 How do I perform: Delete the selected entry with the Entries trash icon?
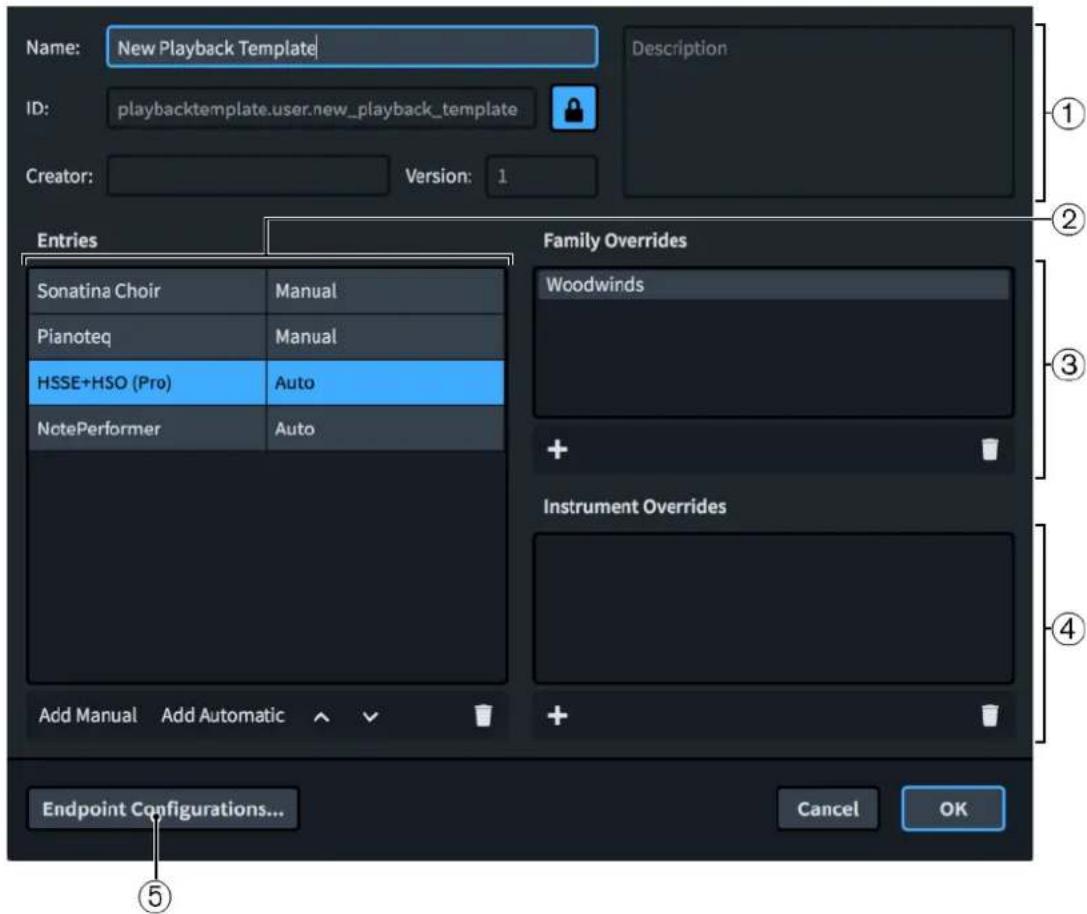pyautogui.click(x=483, y=715)
